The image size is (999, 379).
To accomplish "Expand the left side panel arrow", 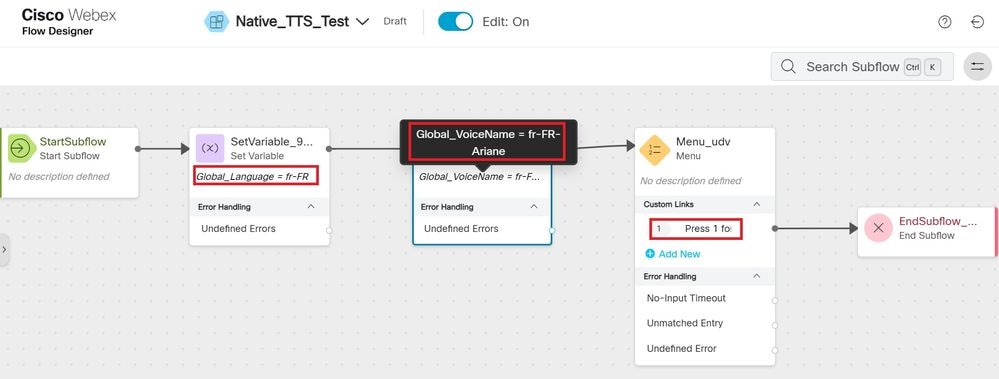I will pyautogui.click(x=4, y=250).
